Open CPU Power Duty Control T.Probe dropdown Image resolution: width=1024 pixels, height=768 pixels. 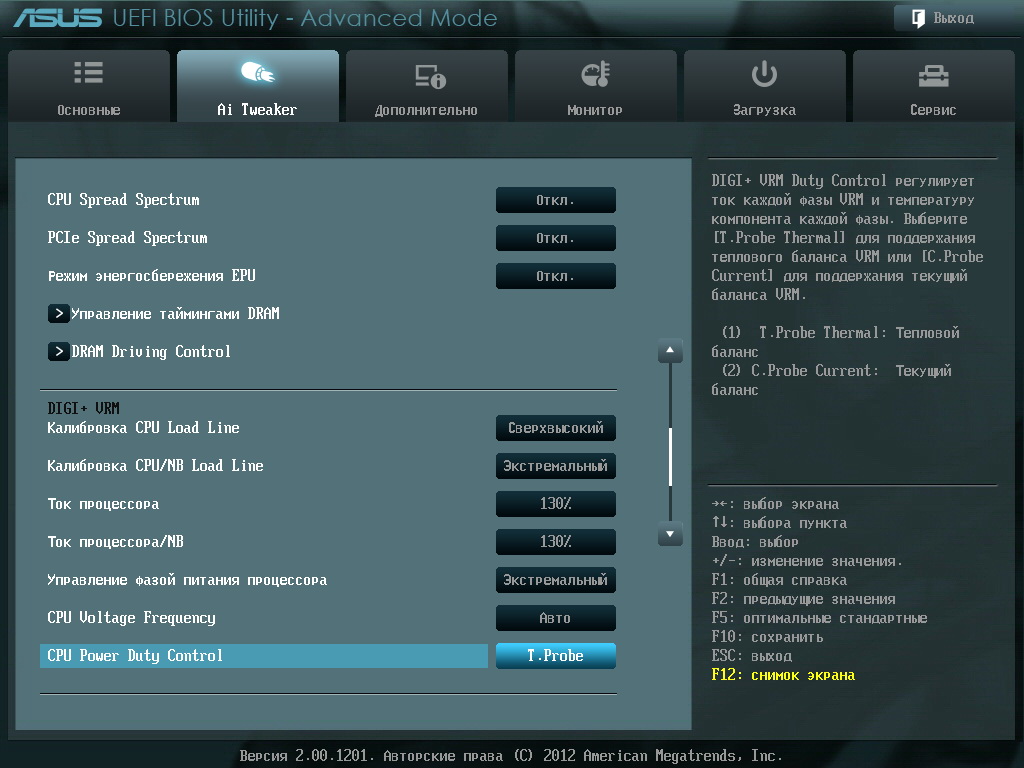555,656
